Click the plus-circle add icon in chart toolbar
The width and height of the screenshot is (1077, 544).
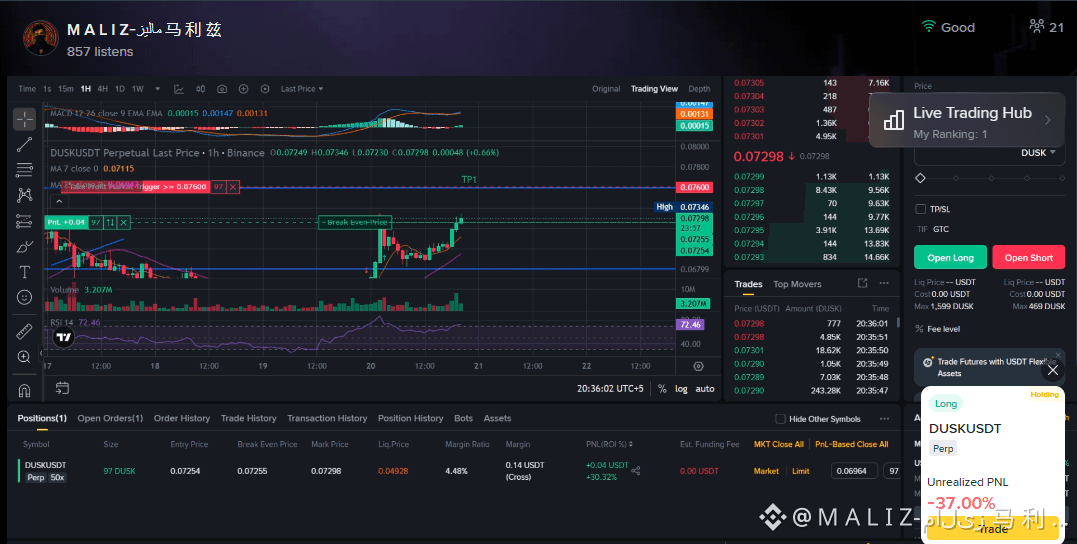click(x=243, y=89)
